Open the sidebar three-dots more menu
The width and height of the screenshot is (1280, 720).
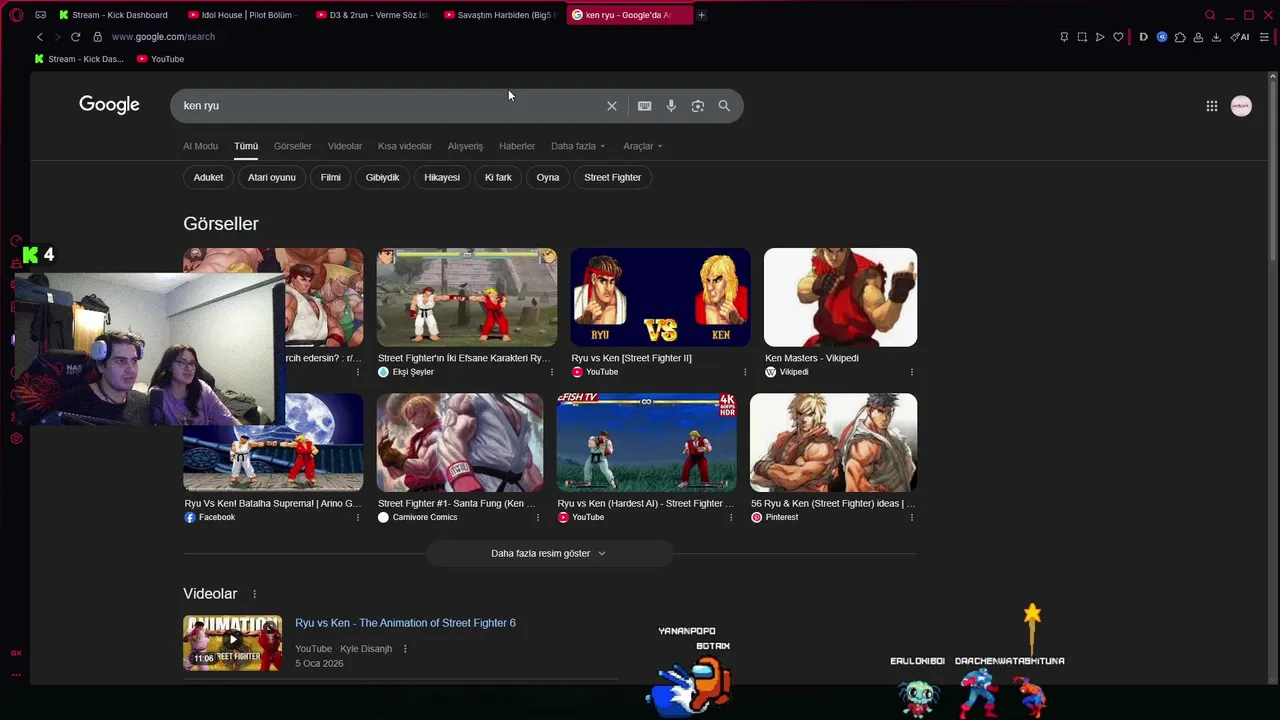(x=16, y=675)
